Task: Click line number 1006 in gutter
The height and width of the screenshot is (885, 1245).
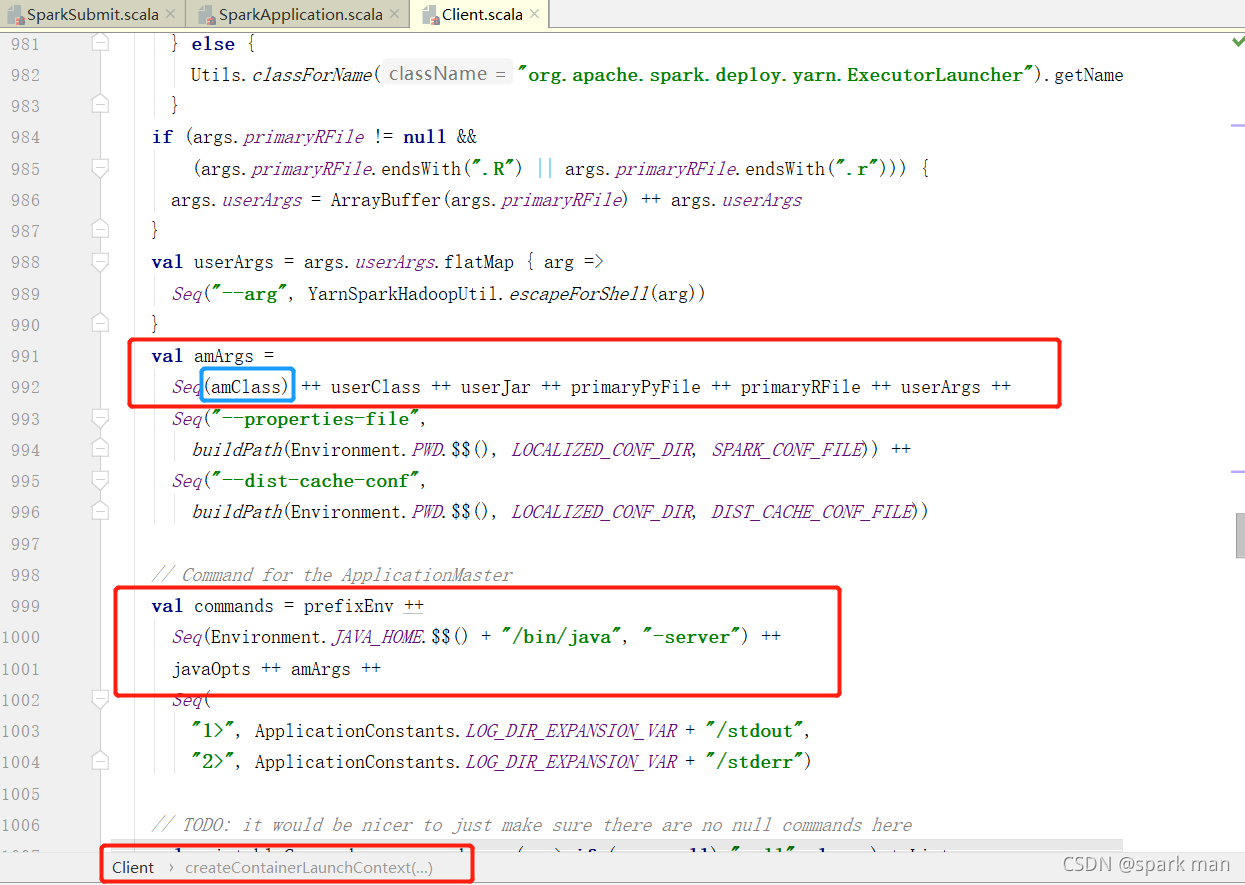Action: pyautogui.click(x=21, y=825)
